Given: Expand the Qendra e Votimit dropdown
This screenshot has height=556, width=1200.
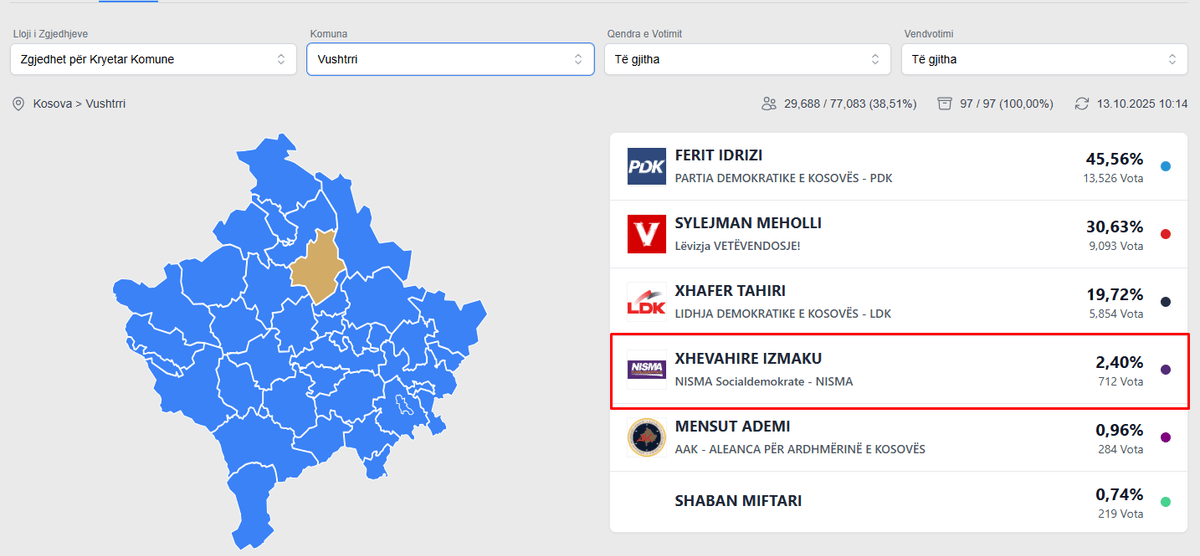Looking at the screenshot, I should 747,59.
